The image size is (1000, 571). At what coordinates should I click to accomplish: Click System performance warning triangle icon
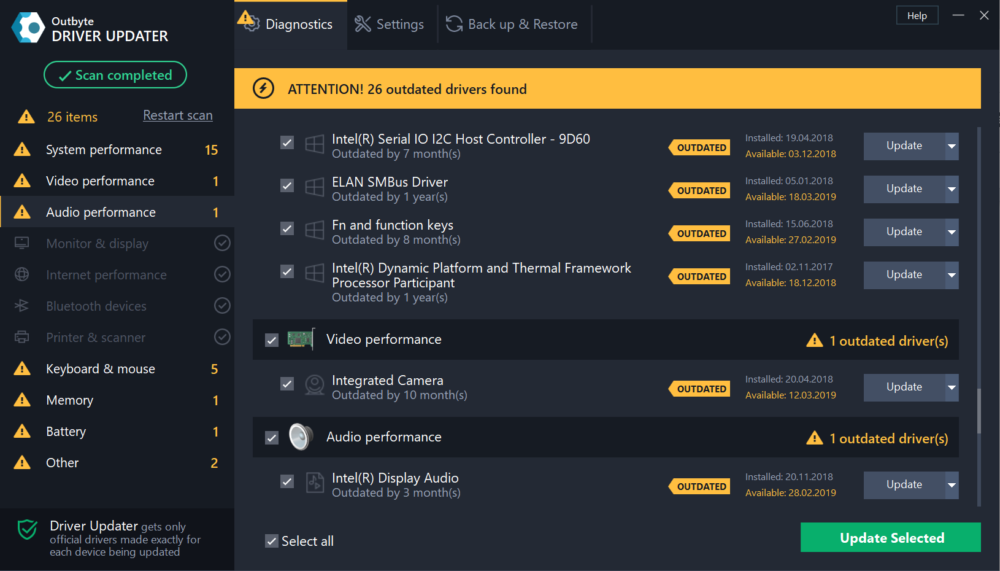pyautogui.click(x=22, y=149)
